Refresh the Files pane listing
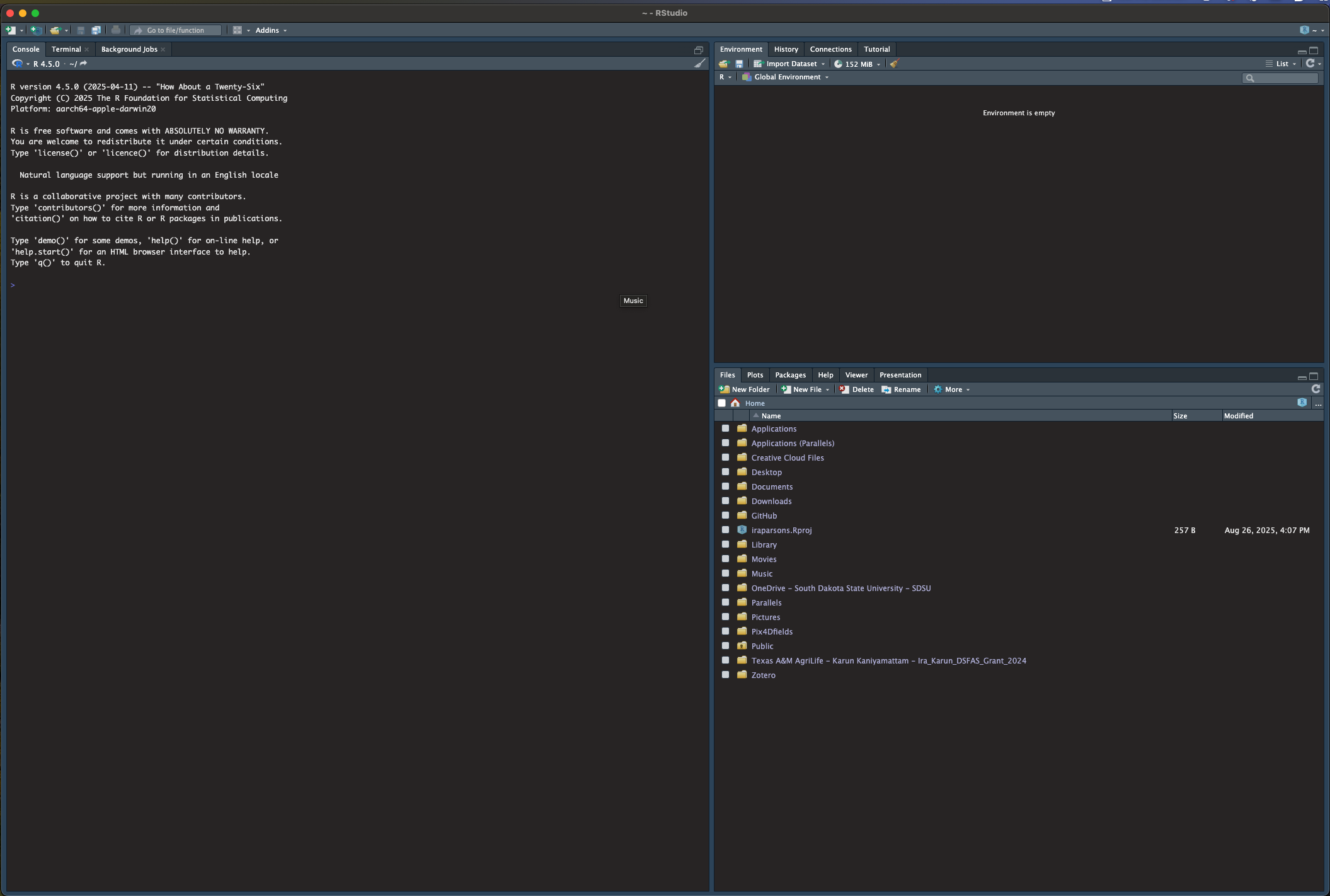The width and height of the screenshot is (1330, 896). [x=1316, y=389]
